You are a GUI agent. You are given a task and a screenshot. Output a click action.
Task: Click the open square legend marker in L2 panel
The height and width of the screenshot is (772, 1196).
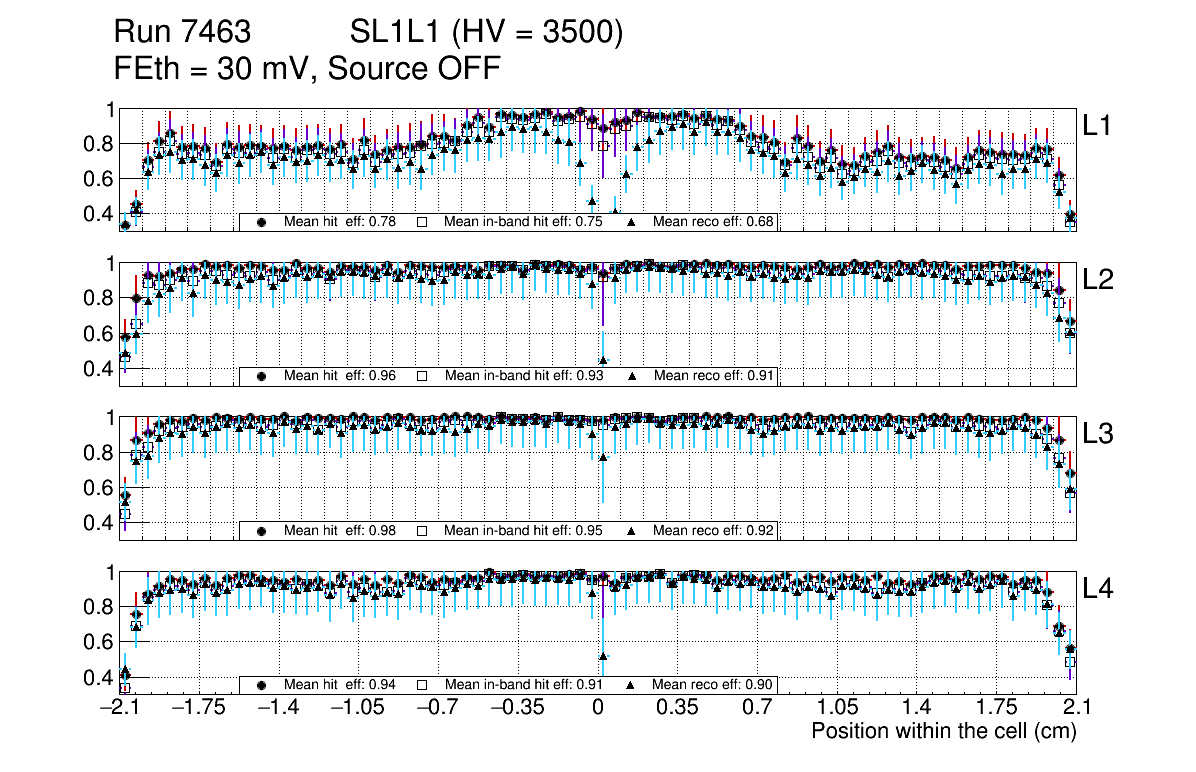pyautogui.click(x=422, y=376)
